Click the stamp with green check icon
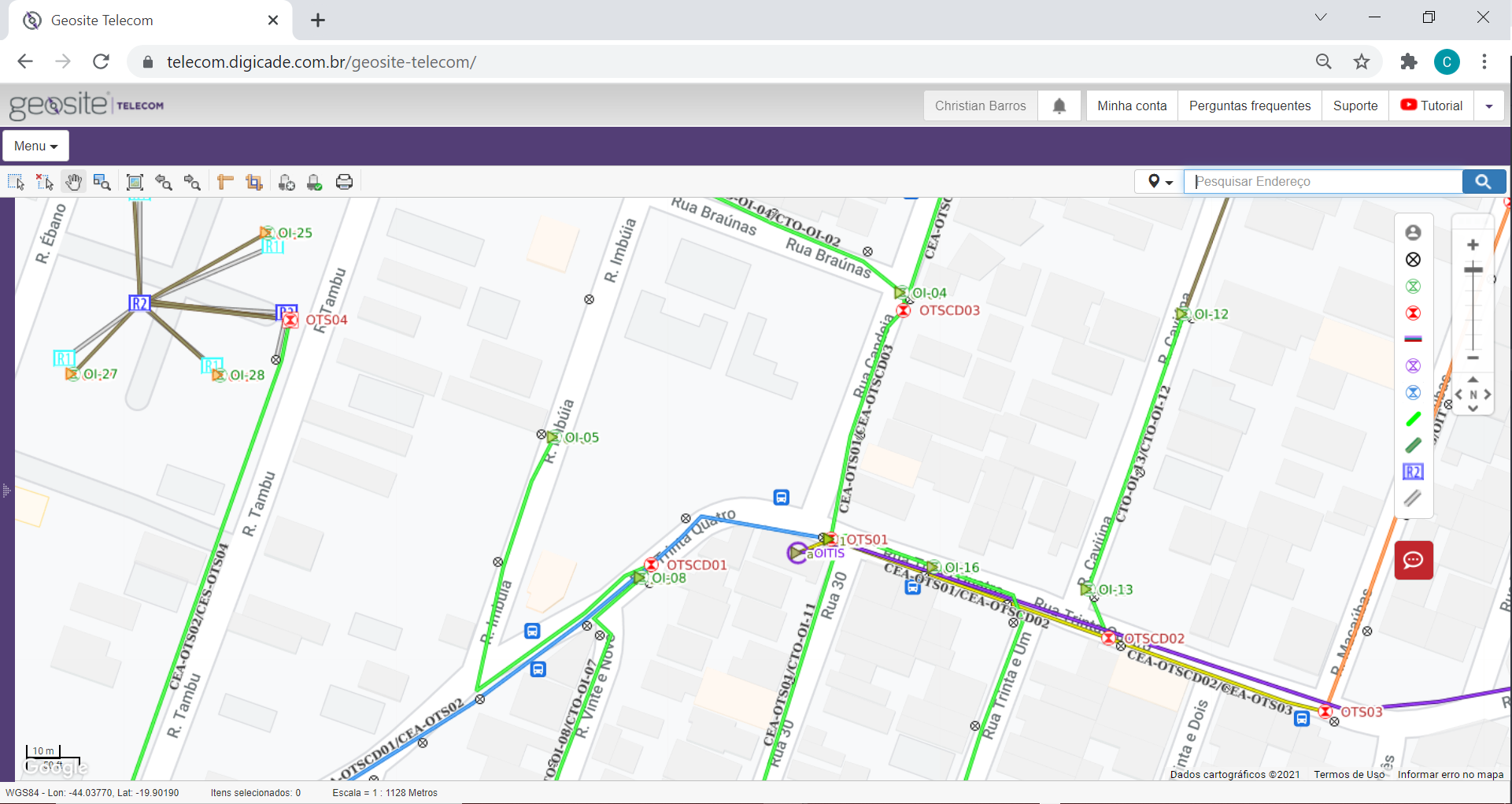Viewport: 1512px width, 804px height. click(x=315, y=182)
